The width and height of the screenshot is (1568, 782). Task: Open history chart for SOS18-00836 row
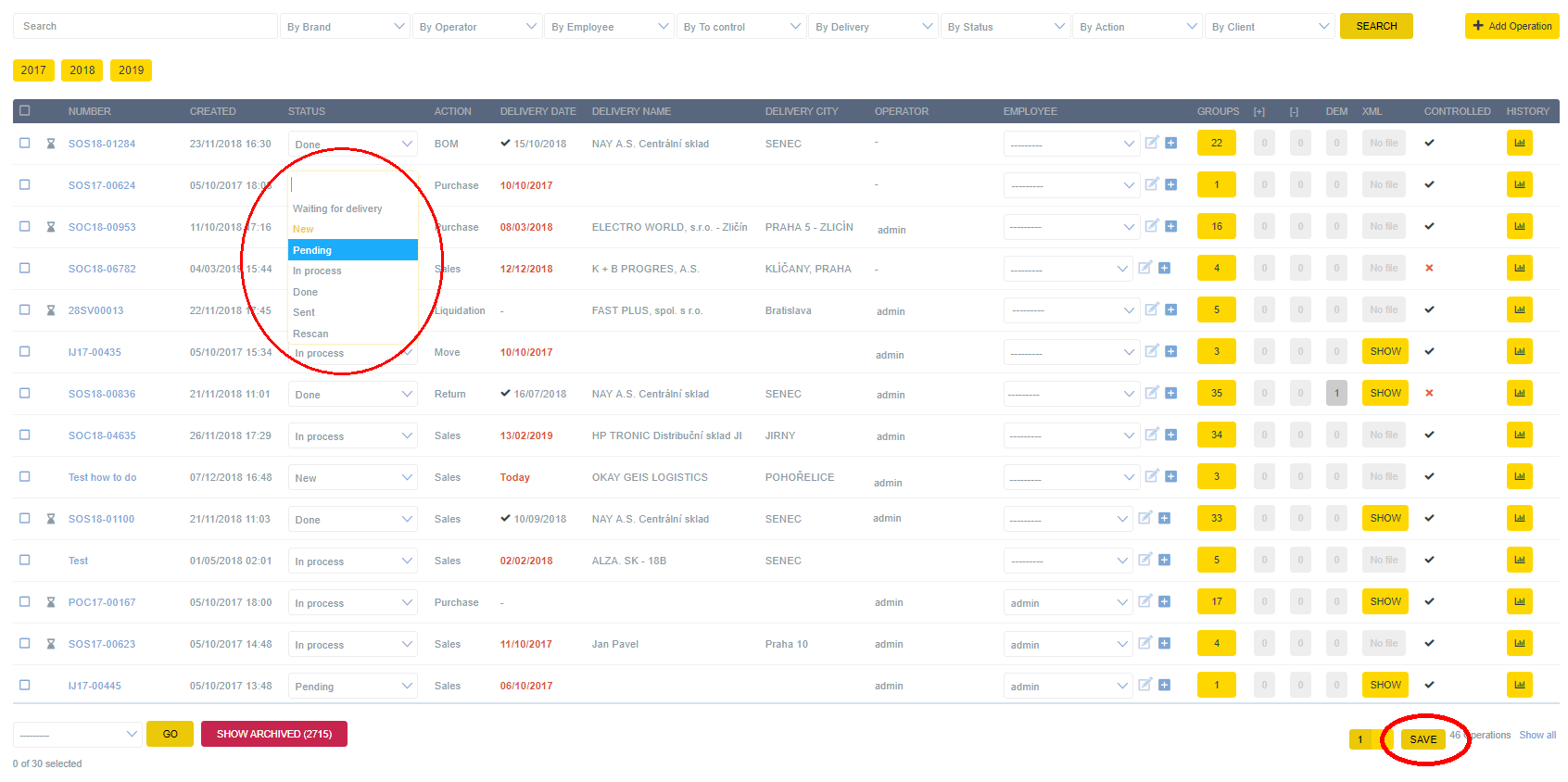click(x=1519, y=394)
